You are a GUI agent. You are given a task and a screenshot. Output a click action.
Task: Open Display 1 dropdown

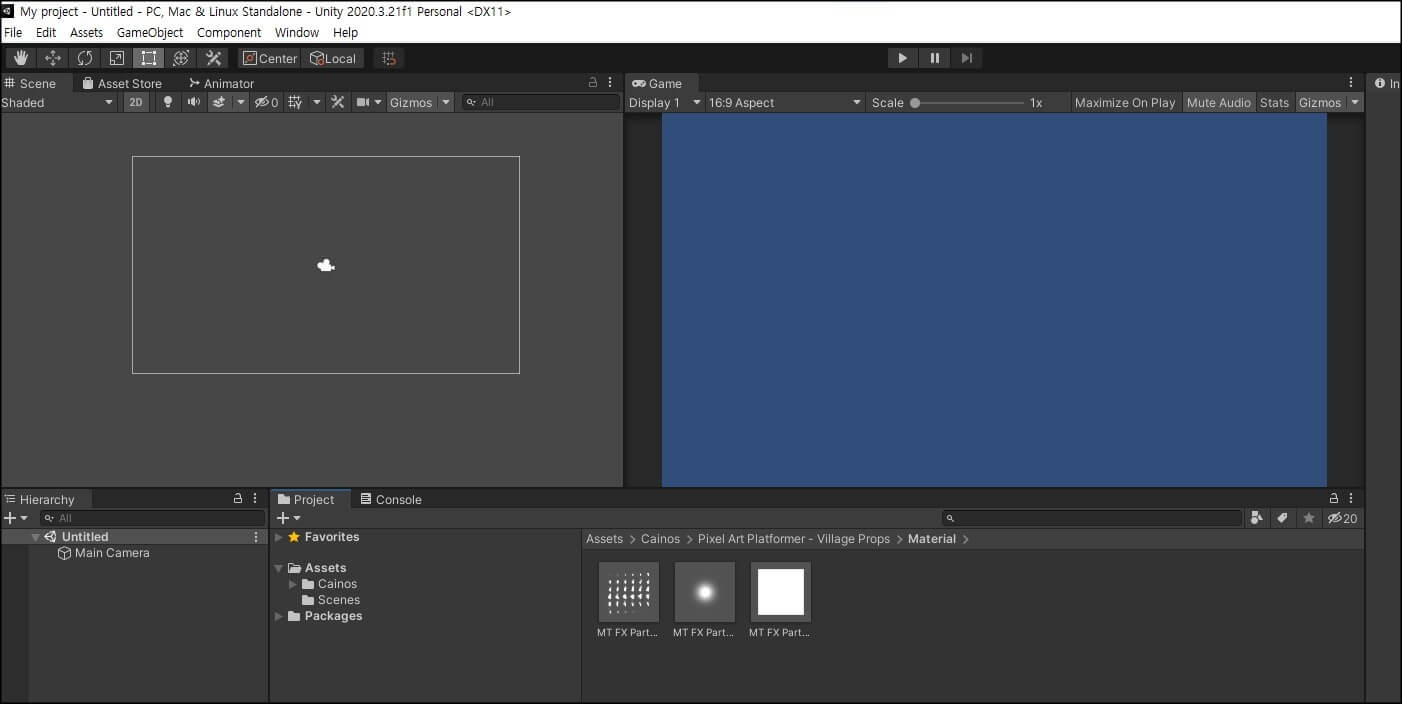665,102
